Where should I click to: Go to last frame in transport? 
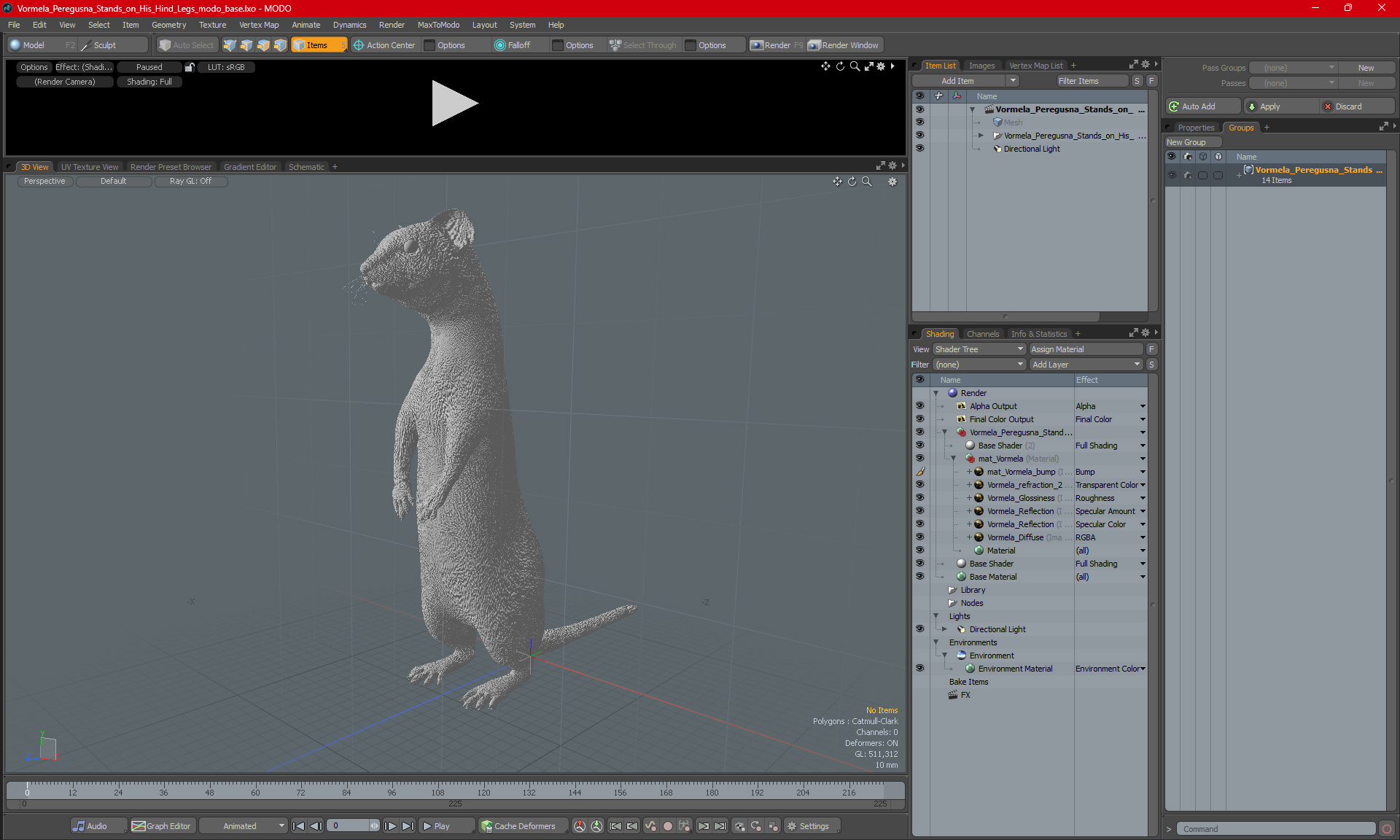coord(408,826)
